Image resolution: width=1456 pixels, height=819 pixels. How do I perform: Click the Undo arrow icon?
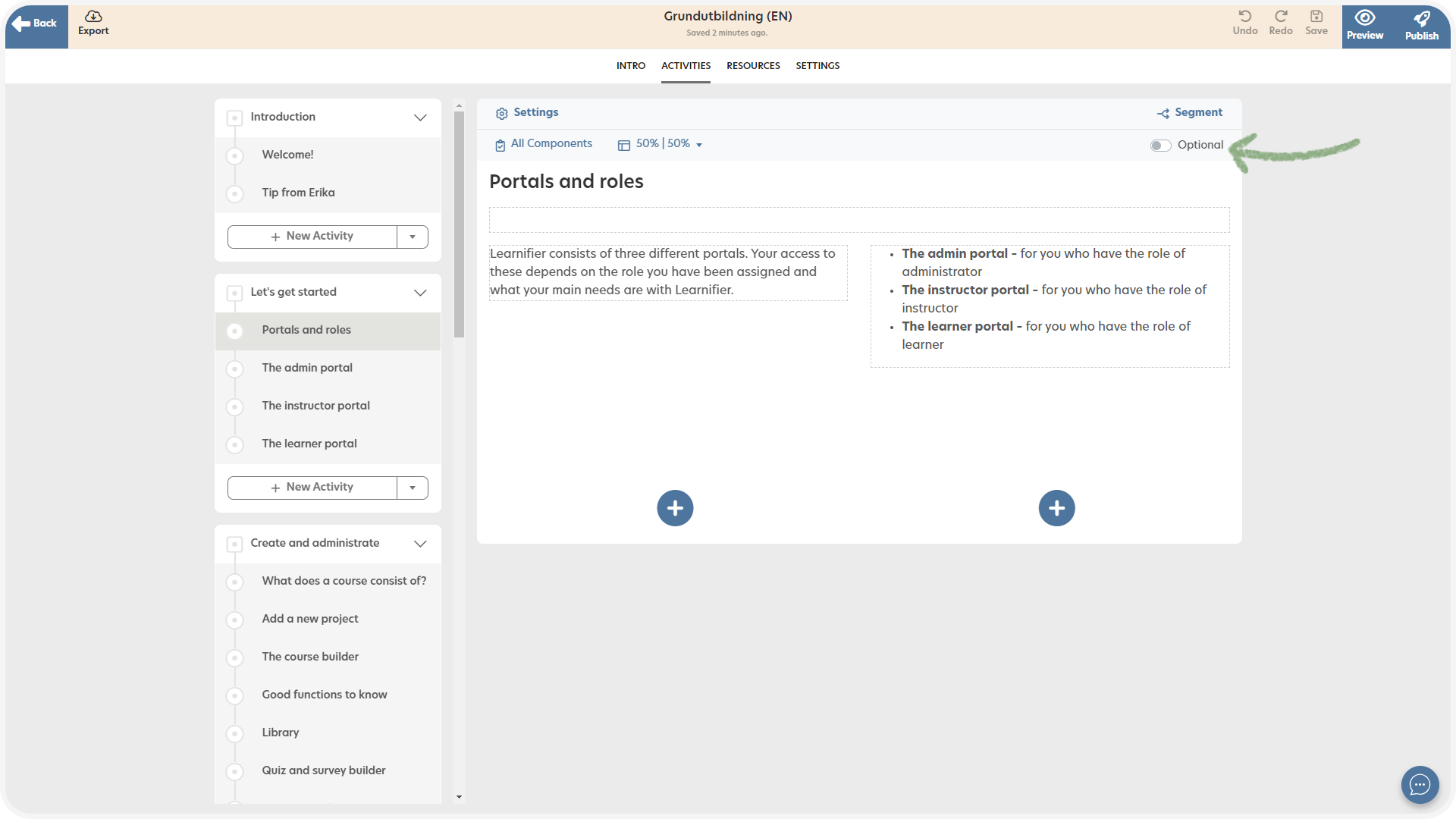pos(1244,17)
